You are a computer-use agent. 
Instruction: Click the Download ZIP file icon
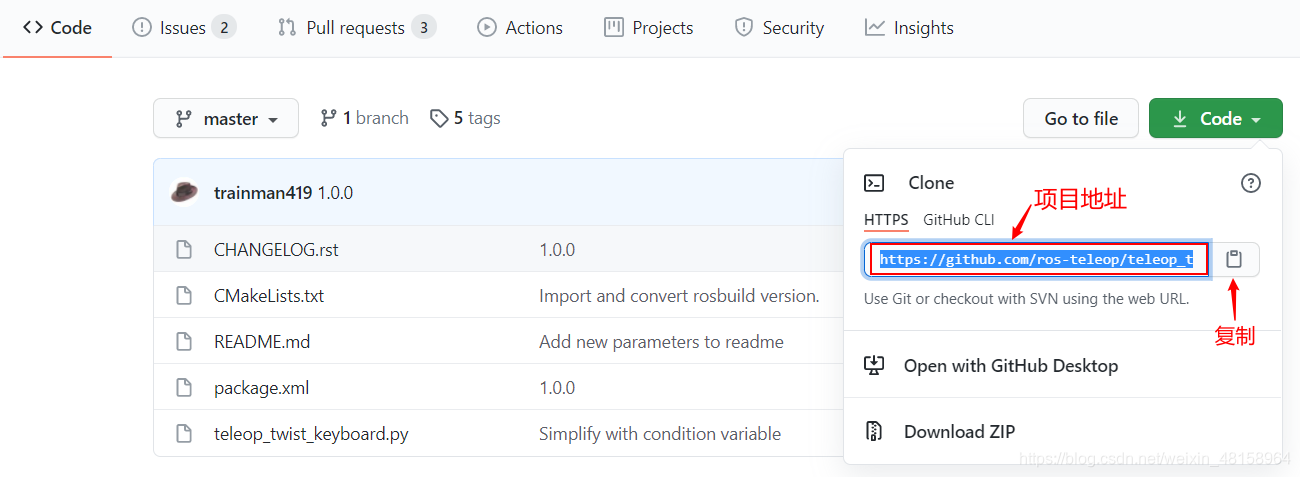point(874,431)
